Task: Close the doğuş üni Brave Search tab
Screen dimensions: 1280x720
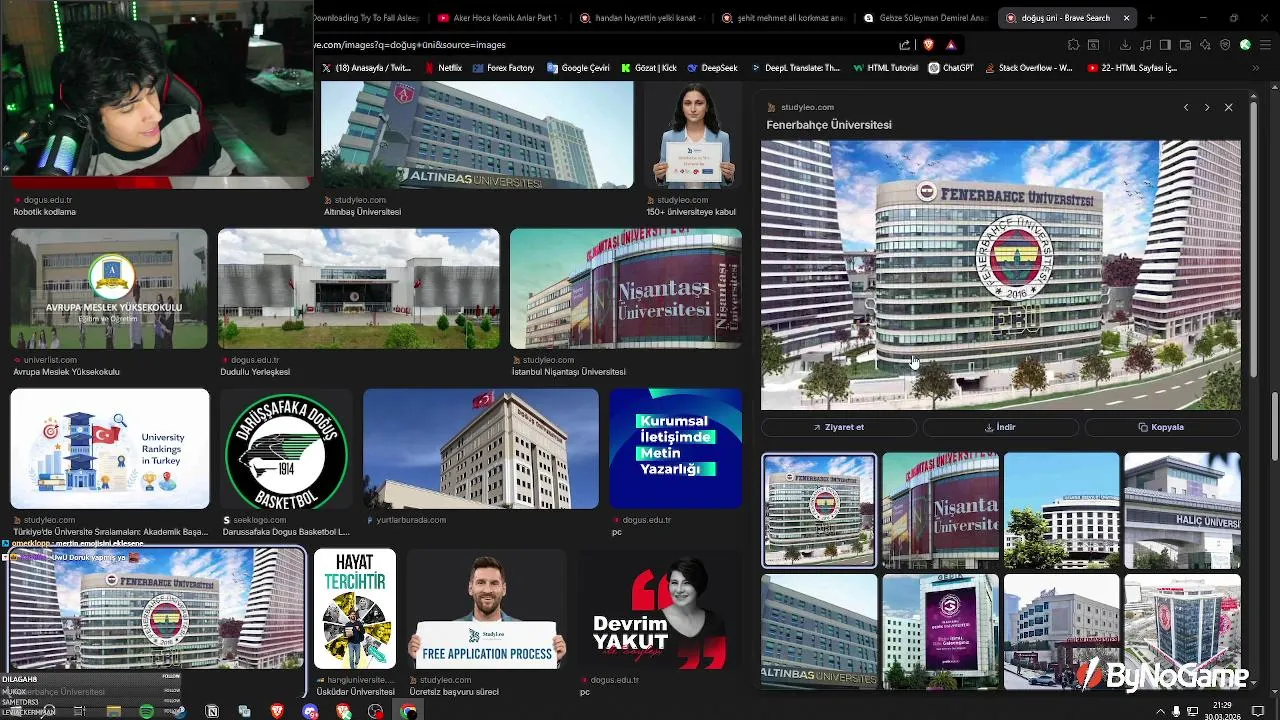Action: coord(1127,18)
